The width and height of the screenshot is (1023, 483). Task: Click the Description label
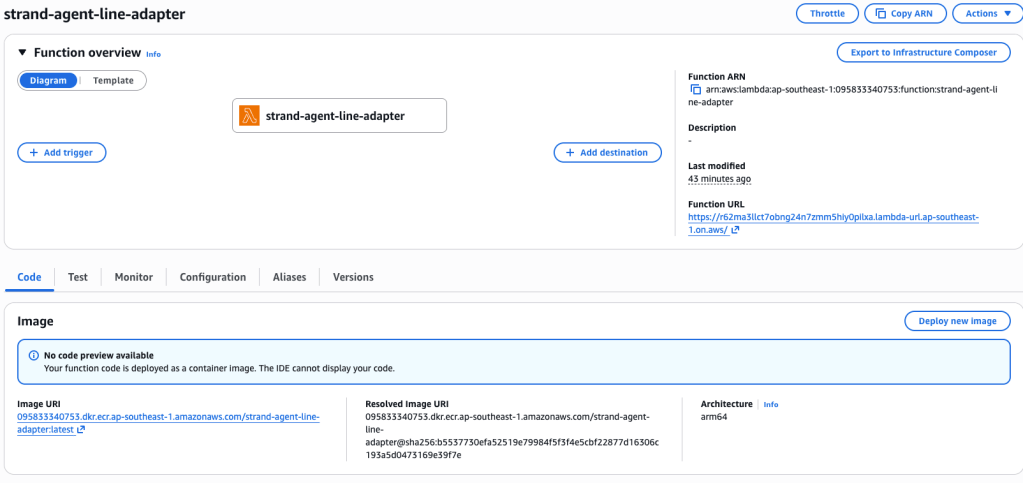point(712,127)
